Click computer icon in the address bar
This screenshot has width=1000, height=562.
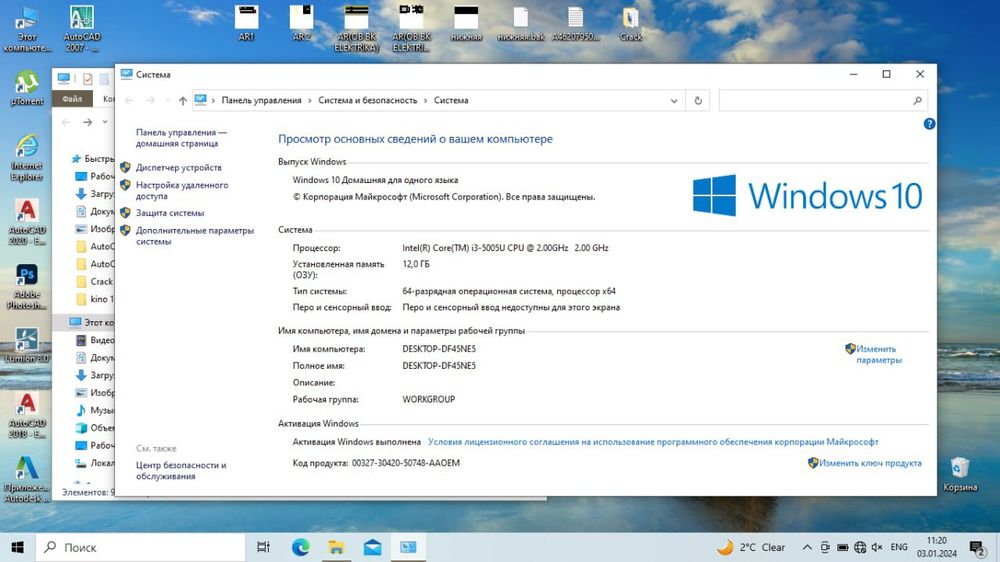pos(201,100)
